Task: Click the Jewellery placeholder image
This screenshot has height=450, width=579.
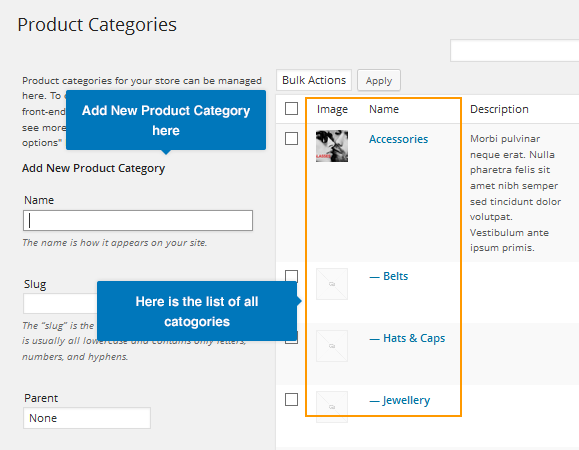Action: (x=332, y=407)
